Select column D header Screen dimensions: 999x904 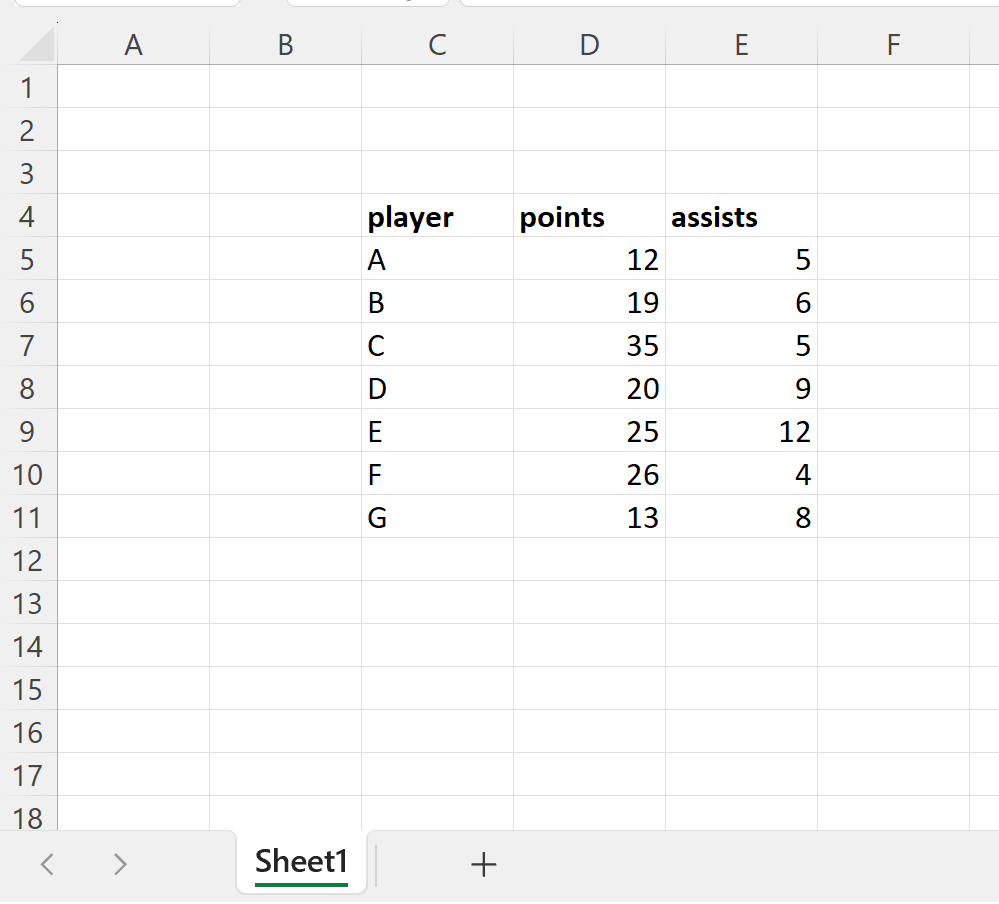tap(589, 44)
